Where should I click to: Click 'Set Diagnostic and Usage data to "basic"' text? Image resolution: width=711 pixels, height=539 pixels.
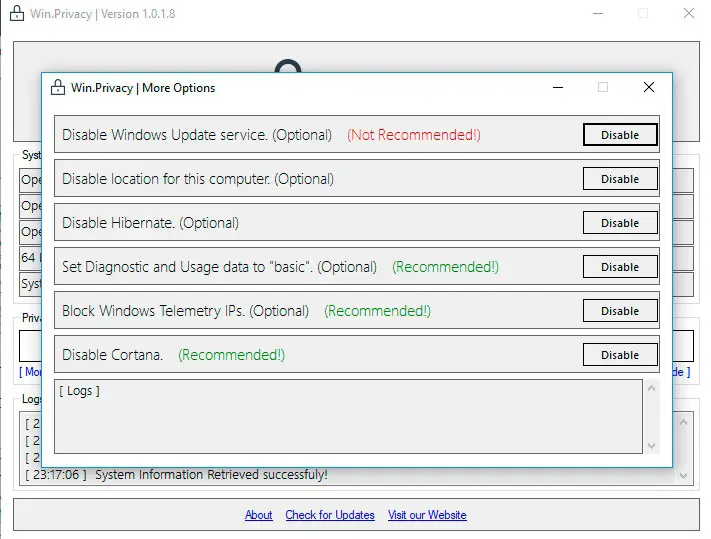(x=187, y=267)
